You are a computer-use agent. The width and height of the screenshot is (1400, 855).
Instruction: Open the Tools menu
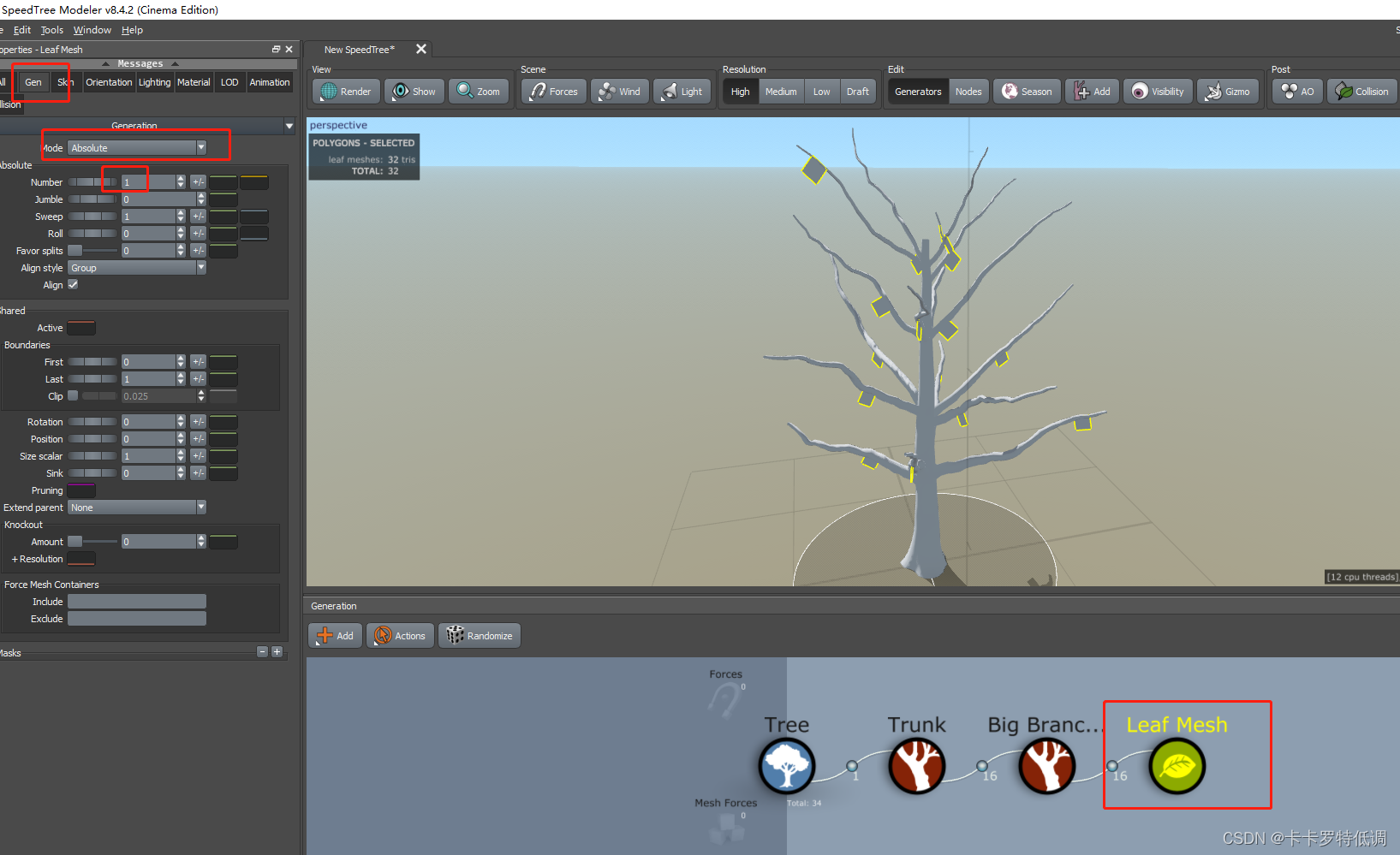pos(52,30)
